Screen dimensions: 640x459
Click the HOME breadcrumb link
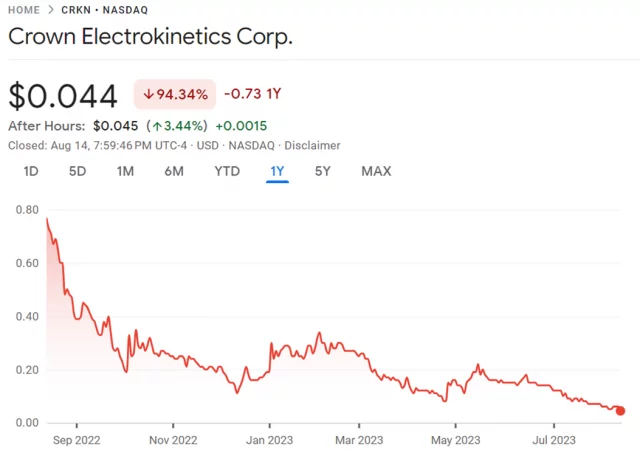pyautogui.click(x=24, y=10)
